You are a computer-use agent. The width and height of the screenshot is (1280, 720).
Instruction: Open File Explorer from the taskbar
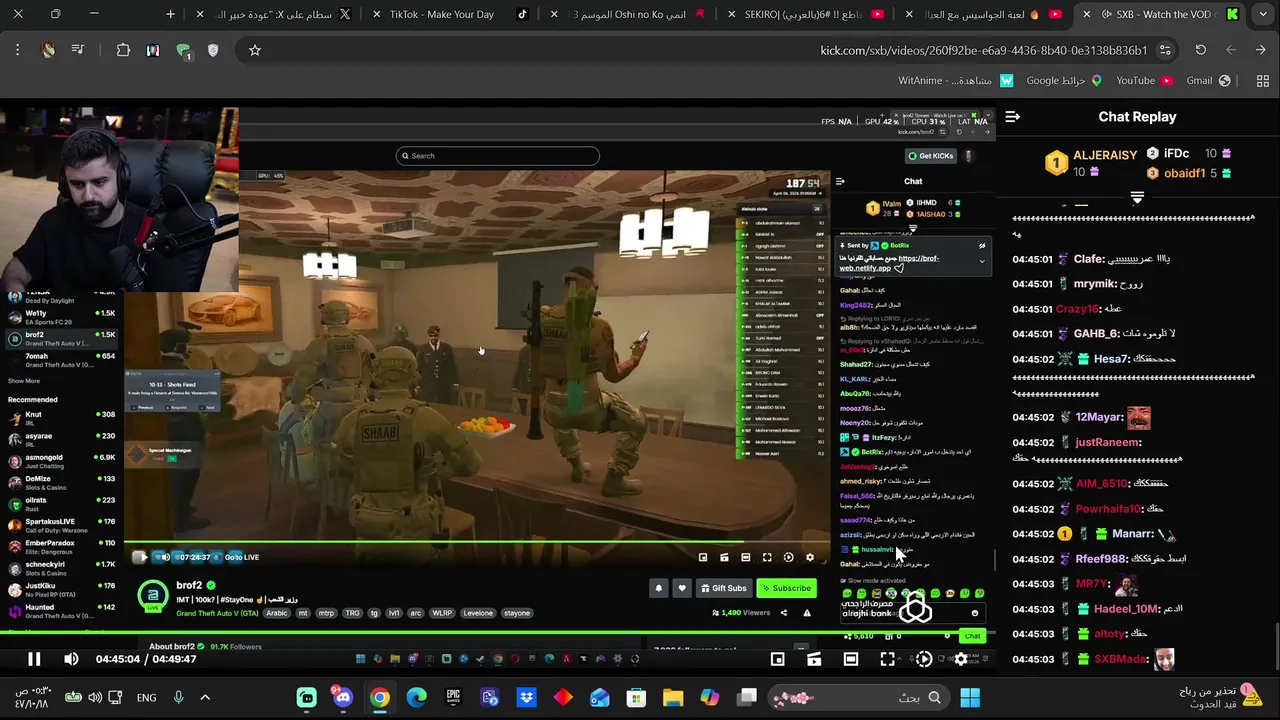pos(673,697)
